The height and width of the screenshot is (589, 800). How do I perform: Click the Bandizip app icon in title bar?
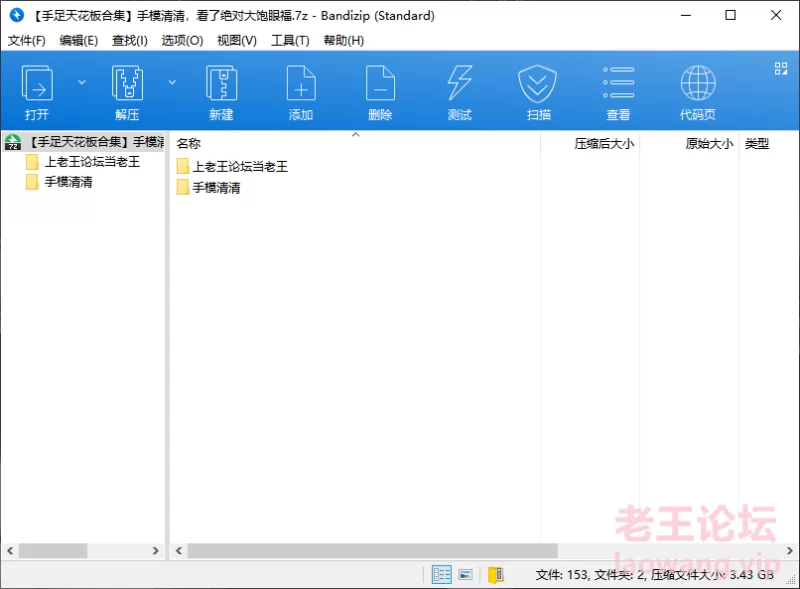click(16, 15)
